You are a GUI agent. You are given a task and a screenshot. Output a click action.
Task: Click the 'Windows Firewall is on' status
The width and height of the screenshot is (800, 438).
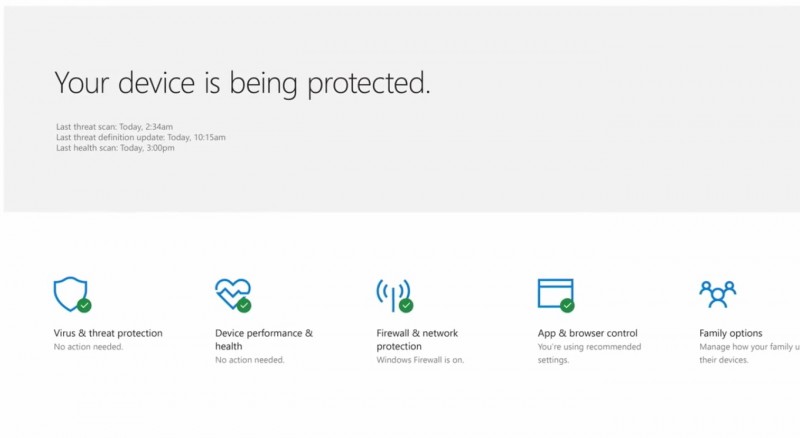coord(420,360)
